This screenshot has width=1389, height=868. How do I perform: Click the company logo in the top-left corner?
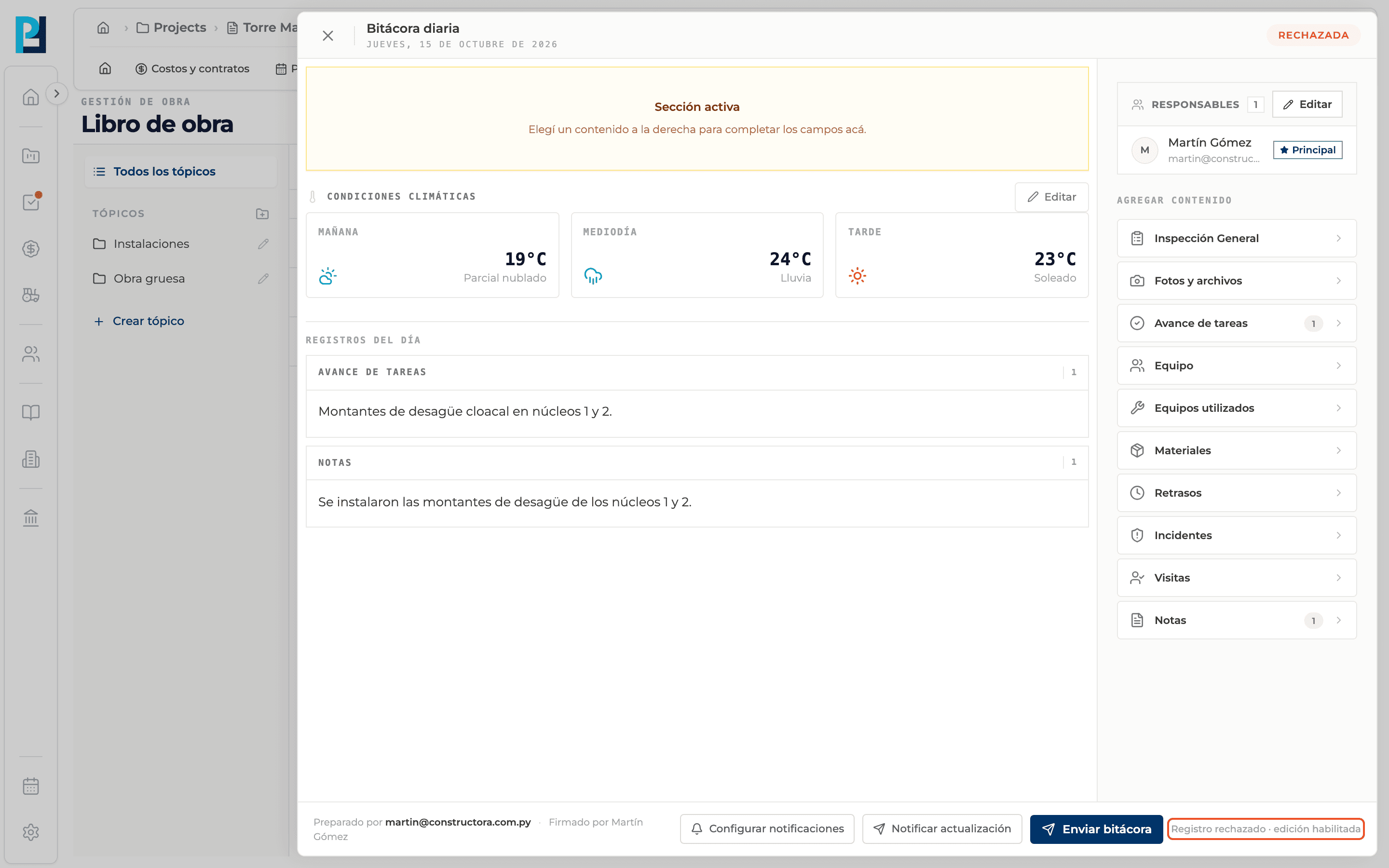(x=30, y=34)
